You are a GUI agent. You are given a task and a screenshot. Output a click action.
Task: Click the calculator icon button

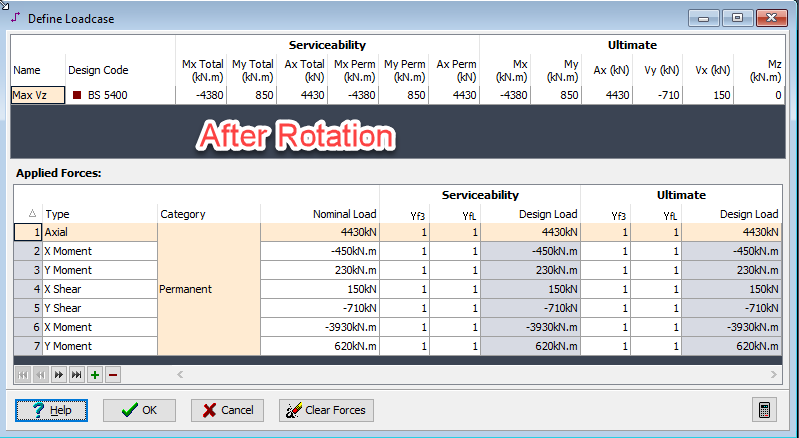click(x=764, y=410)
